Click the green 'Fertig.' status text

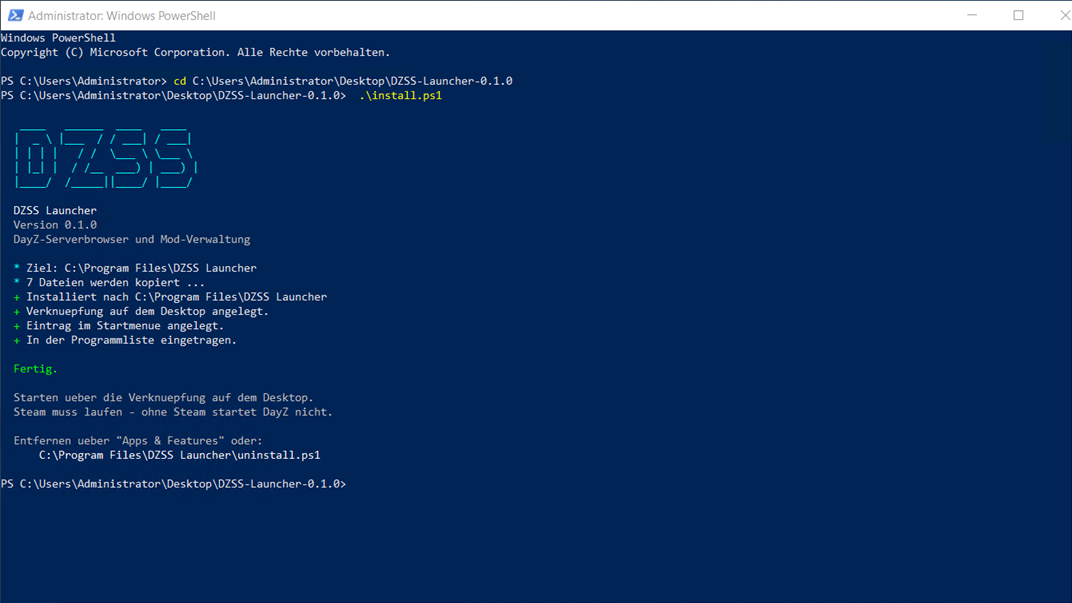(36, 368)
